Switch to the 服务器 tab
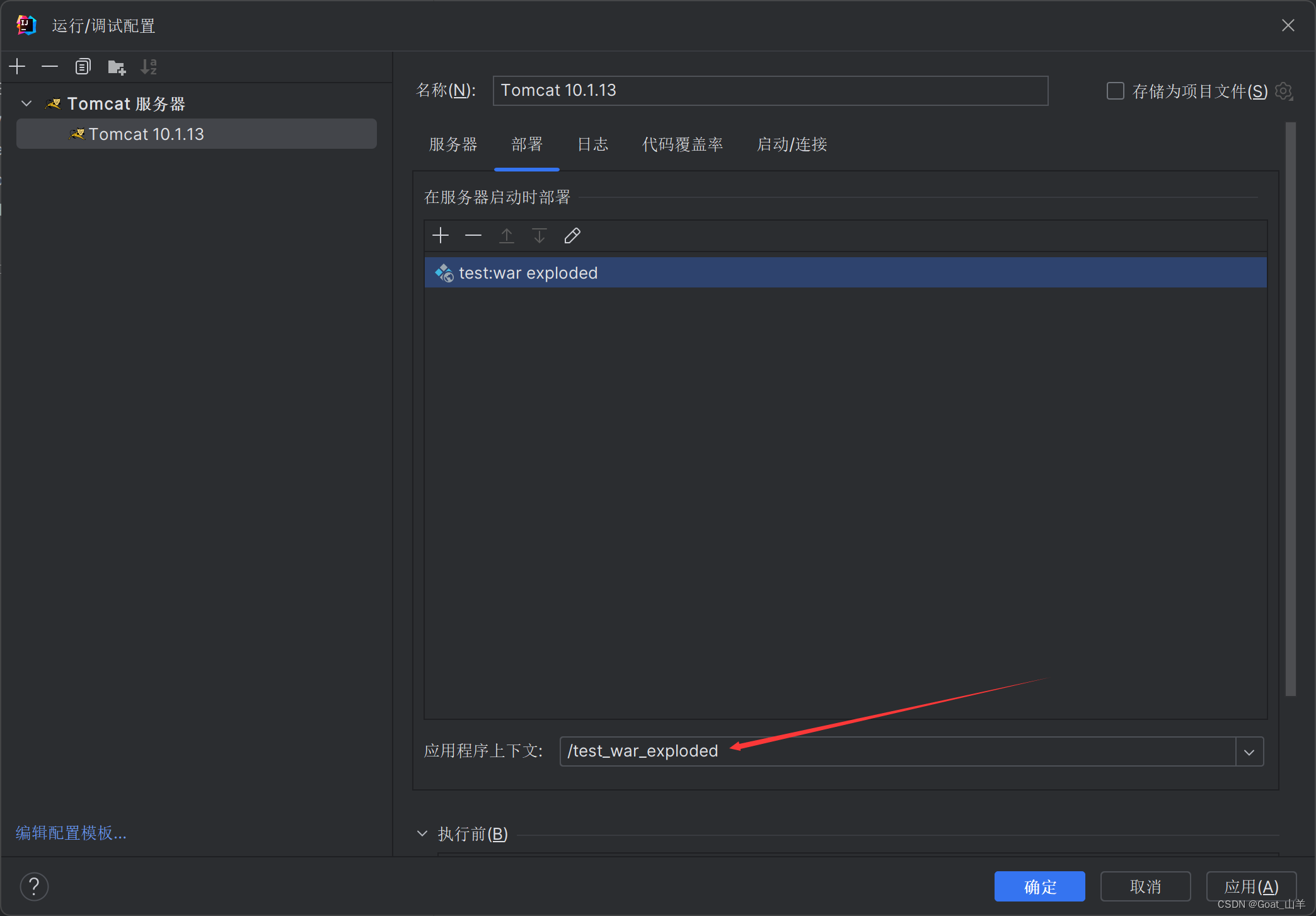 [453, 144]
